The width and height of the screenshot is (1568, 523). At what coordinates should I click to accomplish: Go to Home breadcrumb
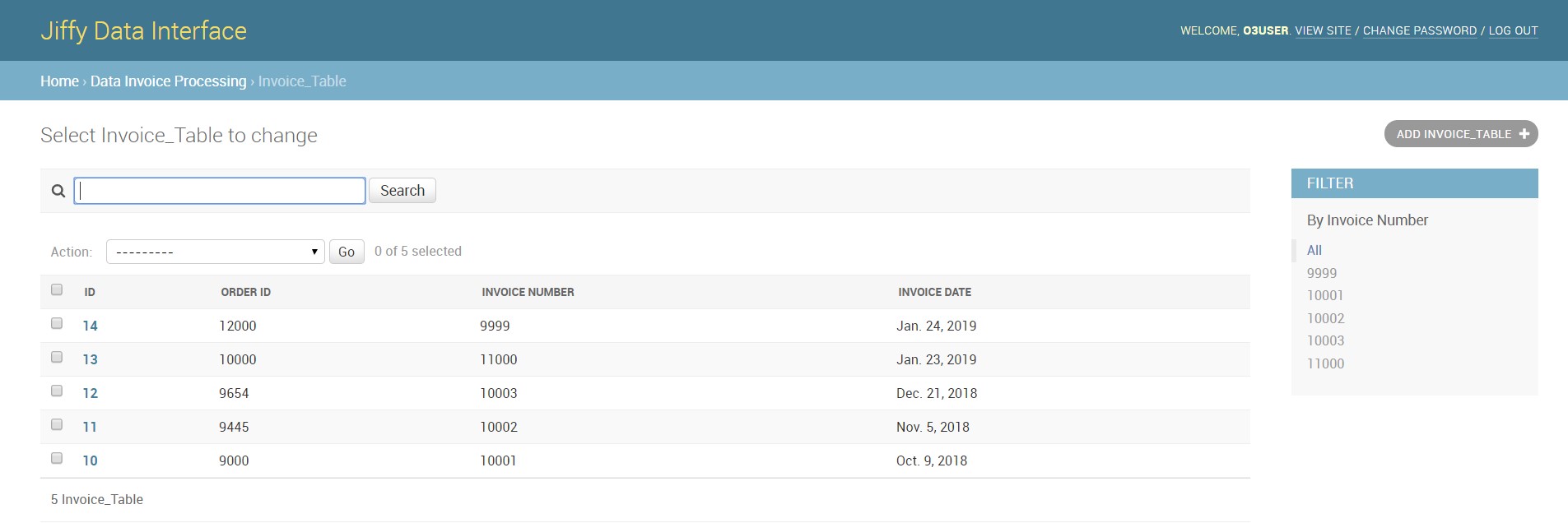point(59,81)
